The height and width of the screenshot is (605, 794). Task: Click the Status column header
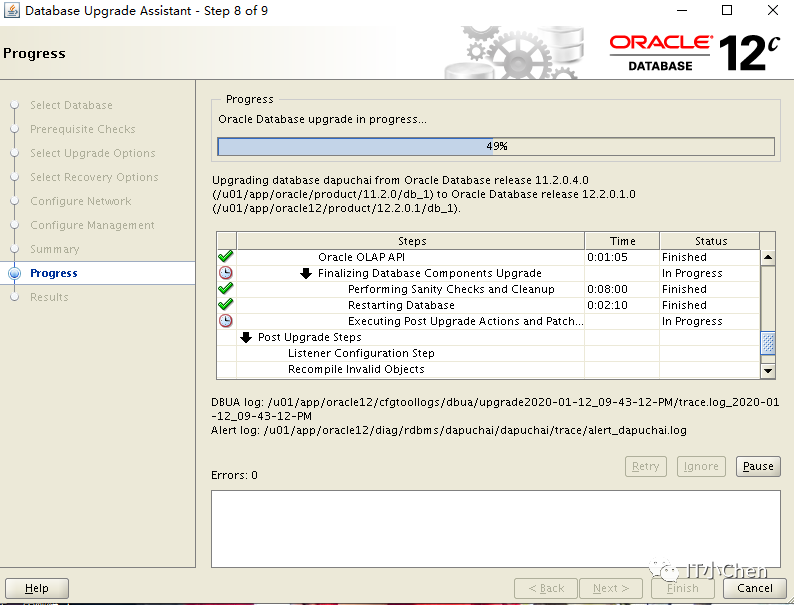710,241
